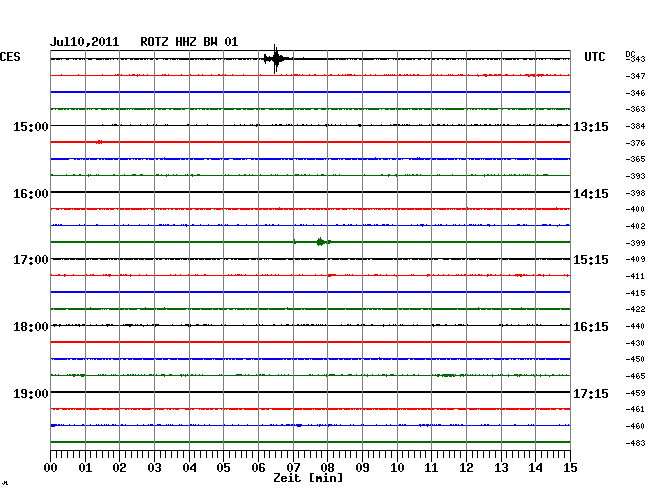Click DC offset value -347

[635, 76]
